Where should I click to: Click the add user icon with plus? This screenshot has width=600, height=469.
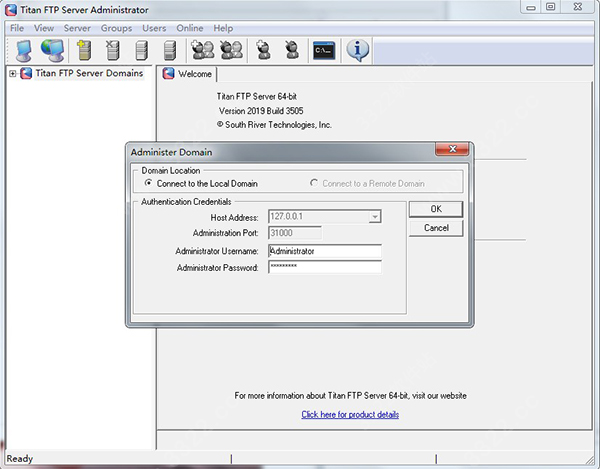263,50
